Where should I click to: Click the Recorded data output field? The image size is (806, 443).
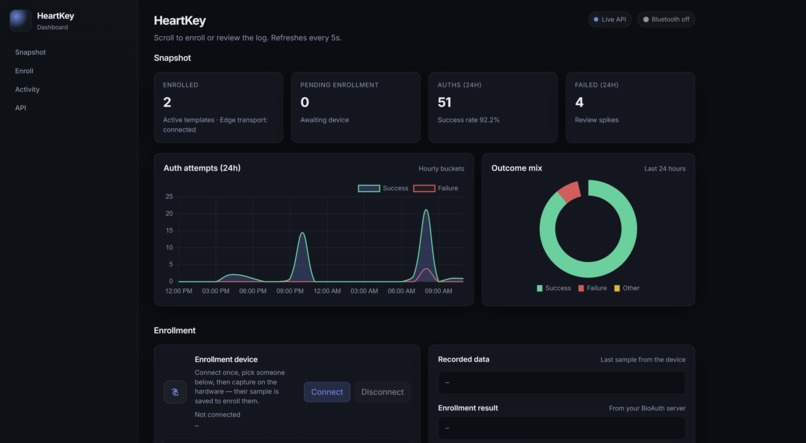(561, 382)
